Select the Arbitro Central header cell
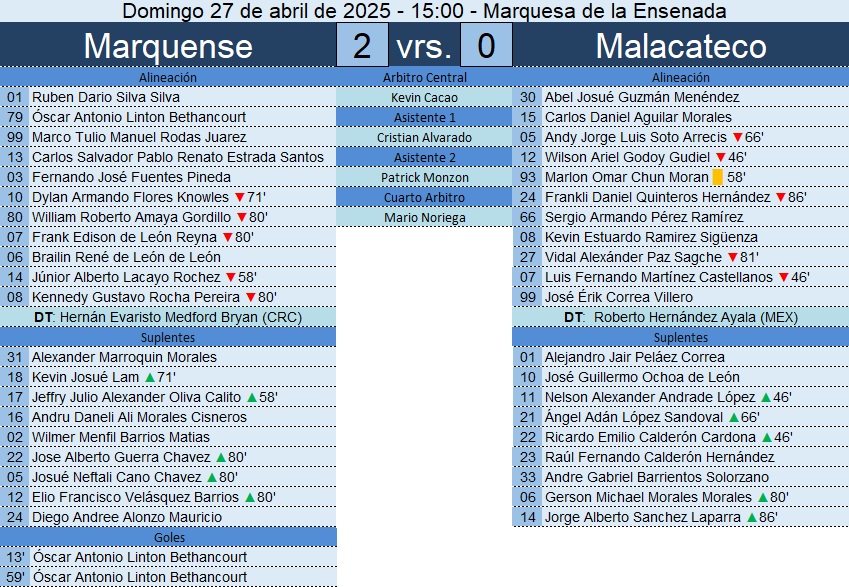Viewport: 849px width, 587px height. coord(424,77)
